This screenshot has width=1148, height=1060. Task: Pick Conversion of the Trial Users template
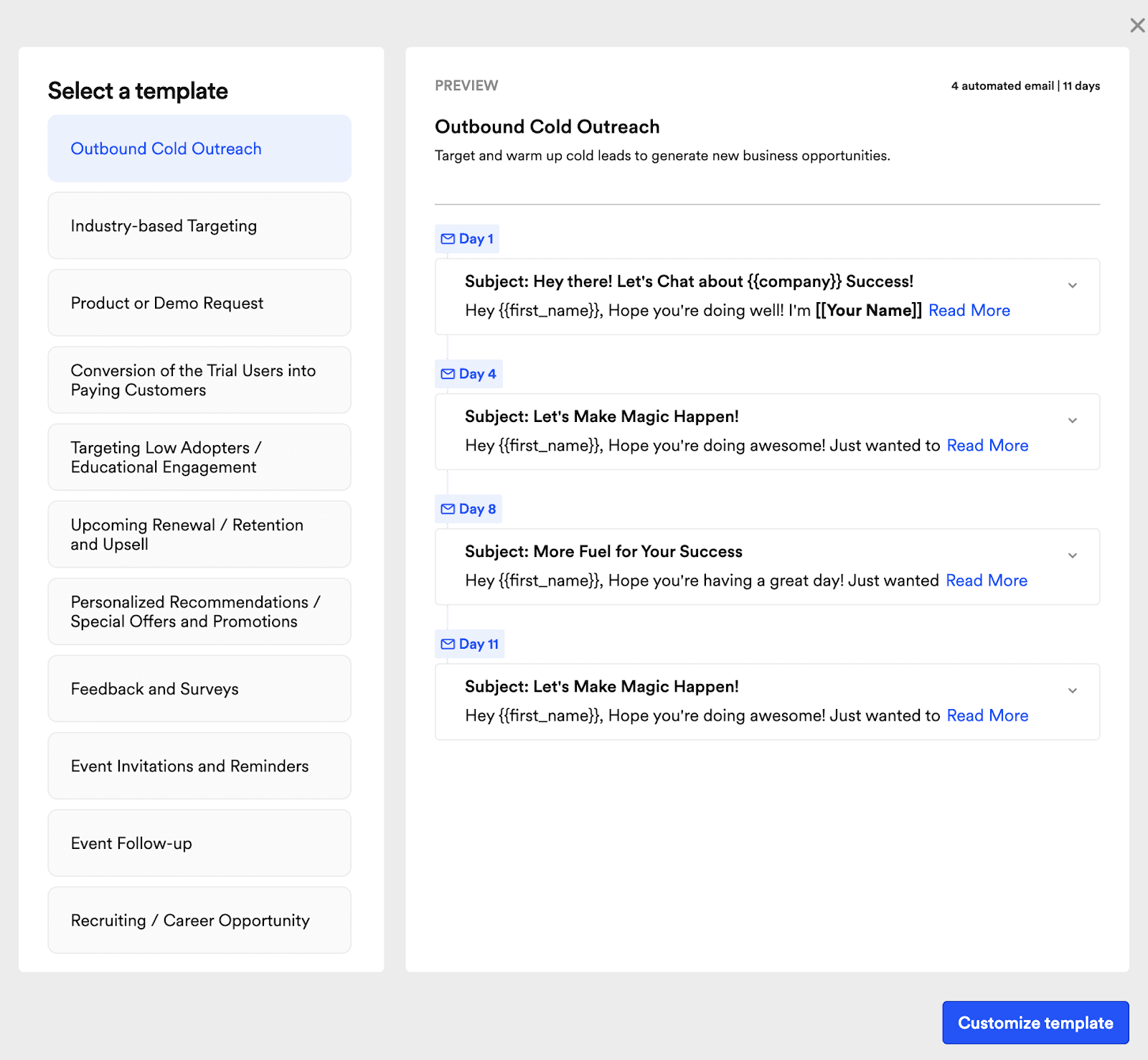click(199, 380)
